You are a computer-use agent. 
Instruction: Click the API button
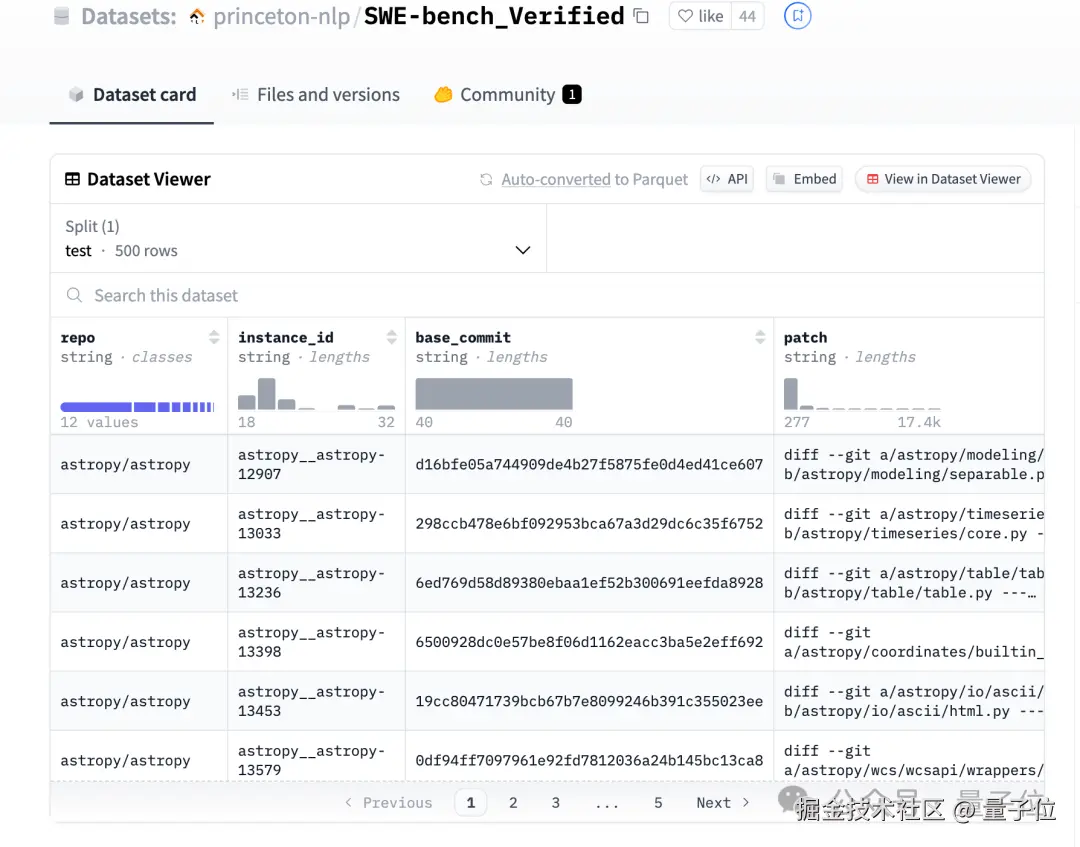pyautogui.click(x=727, y=179)
